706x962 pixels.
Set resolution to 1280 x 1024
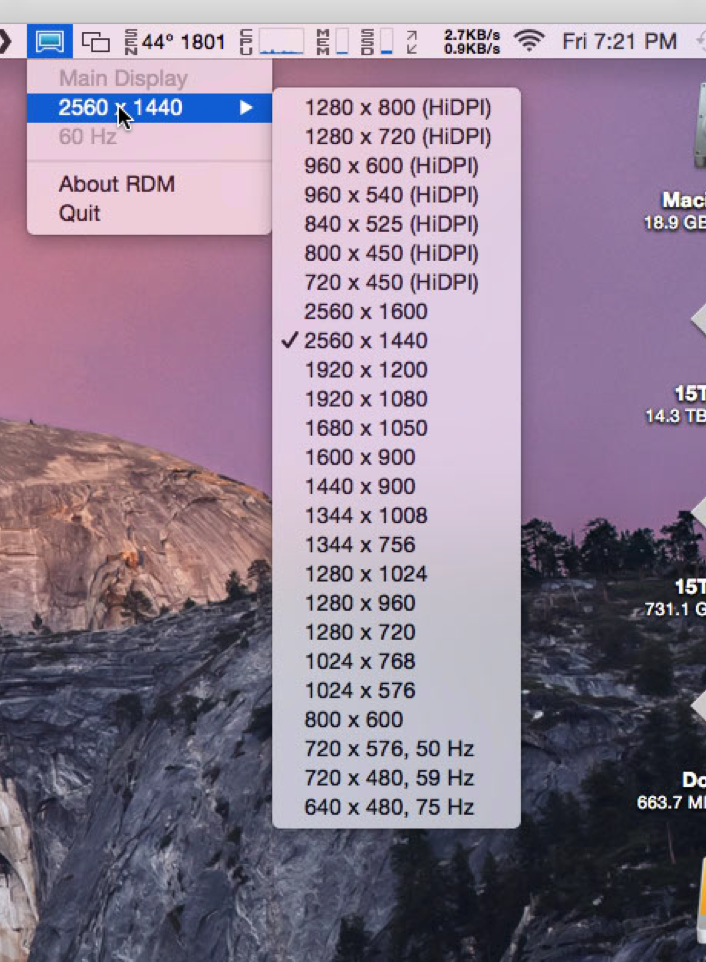coord(397,574)
